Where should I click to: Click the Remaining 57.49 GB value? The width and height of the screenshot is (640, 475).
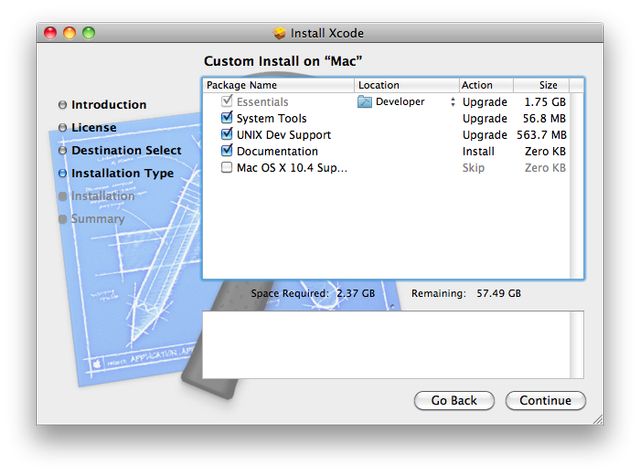click(x=499, y=293)
